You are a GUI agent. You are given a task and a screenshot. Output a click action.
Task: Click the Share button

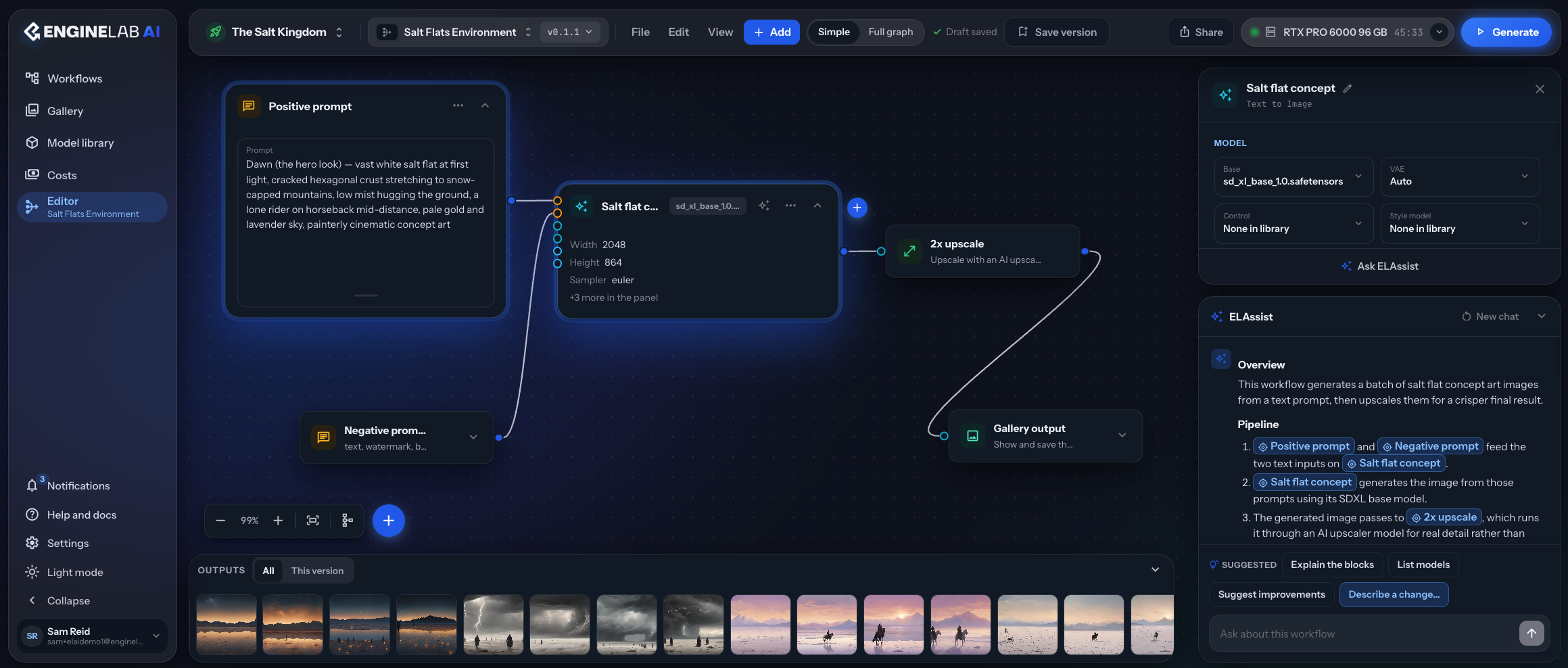click(x=1201, y=32)
